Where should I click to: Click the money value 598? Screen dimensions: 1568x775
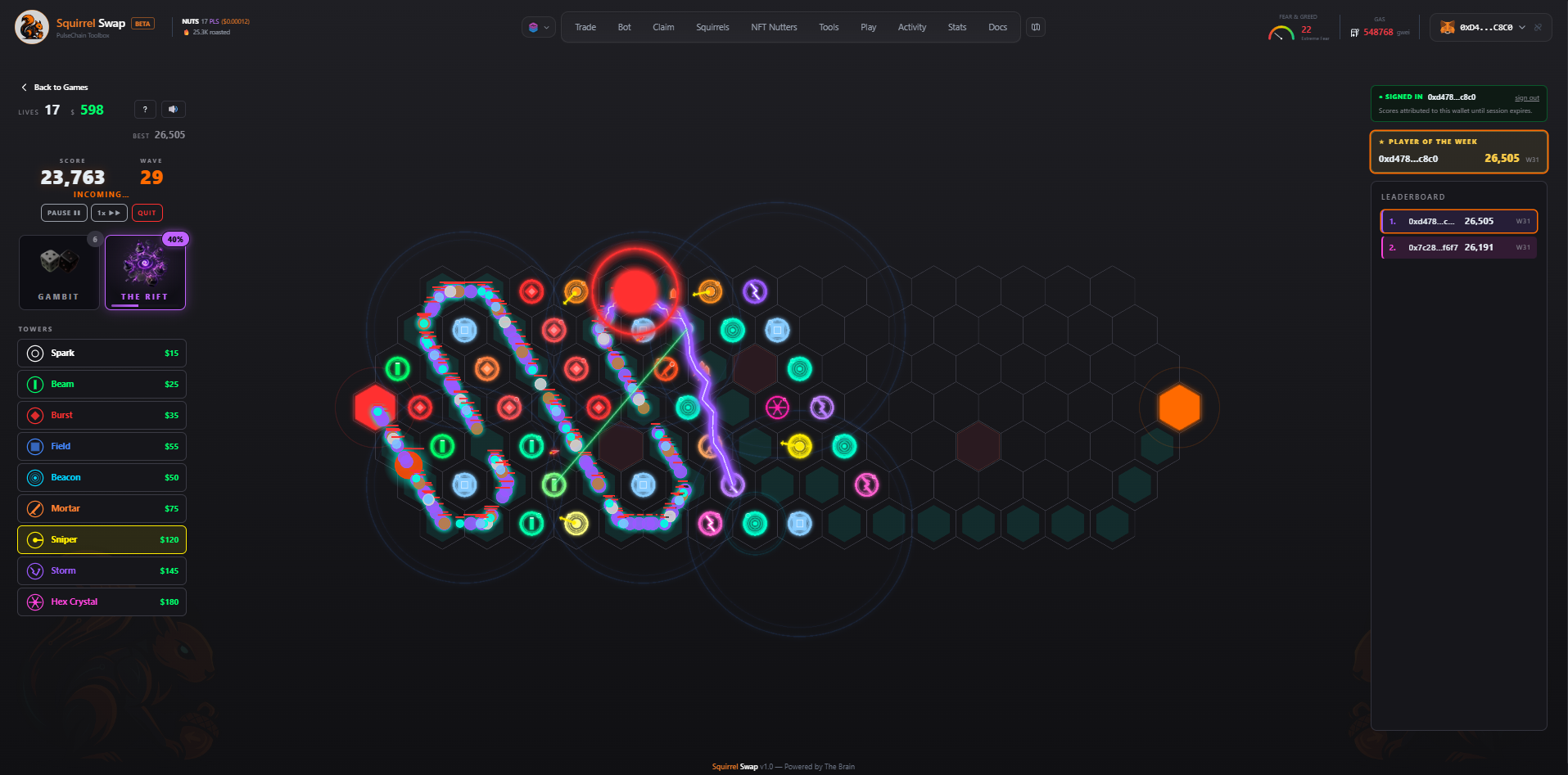92,110
